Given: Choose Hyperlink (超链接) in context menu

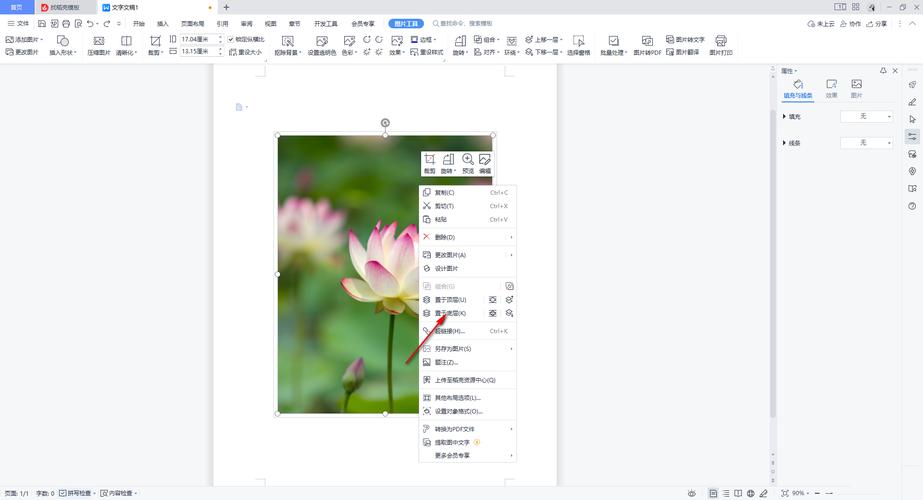Looking at the screenshot, I should point(467,331).
